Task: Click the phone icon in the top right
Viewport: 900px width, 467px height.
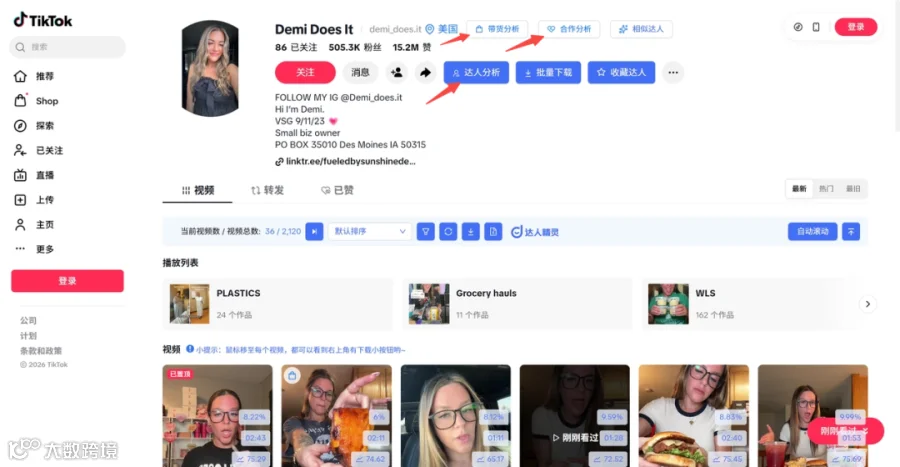Action: pyautogui.click(x=816, y=27)
